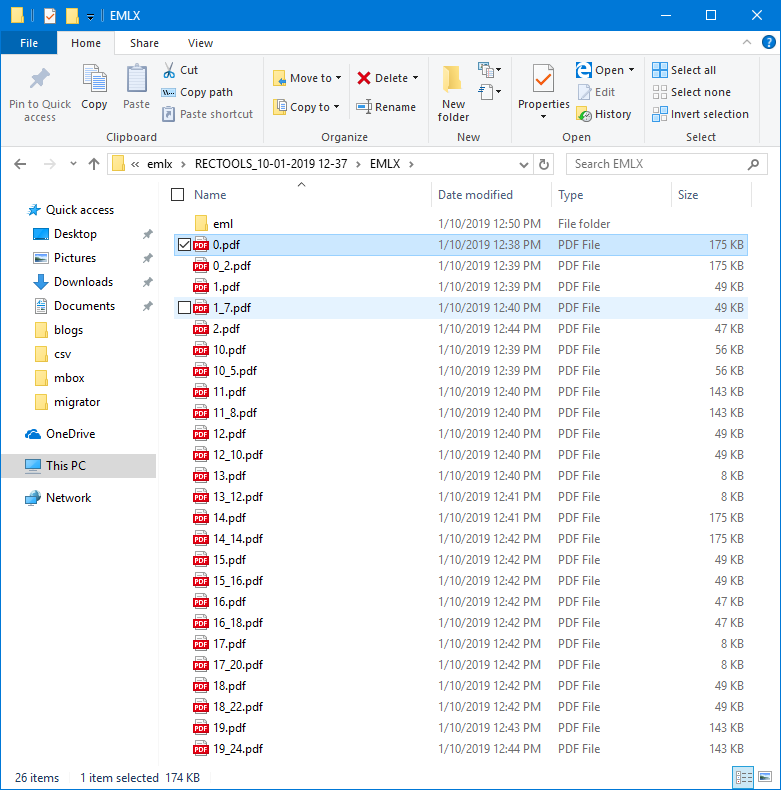The width and height of the screenshot is (781, 790).
Task: Toggle the select-all checkbox beside Name
Action: [x=177, y=195]
